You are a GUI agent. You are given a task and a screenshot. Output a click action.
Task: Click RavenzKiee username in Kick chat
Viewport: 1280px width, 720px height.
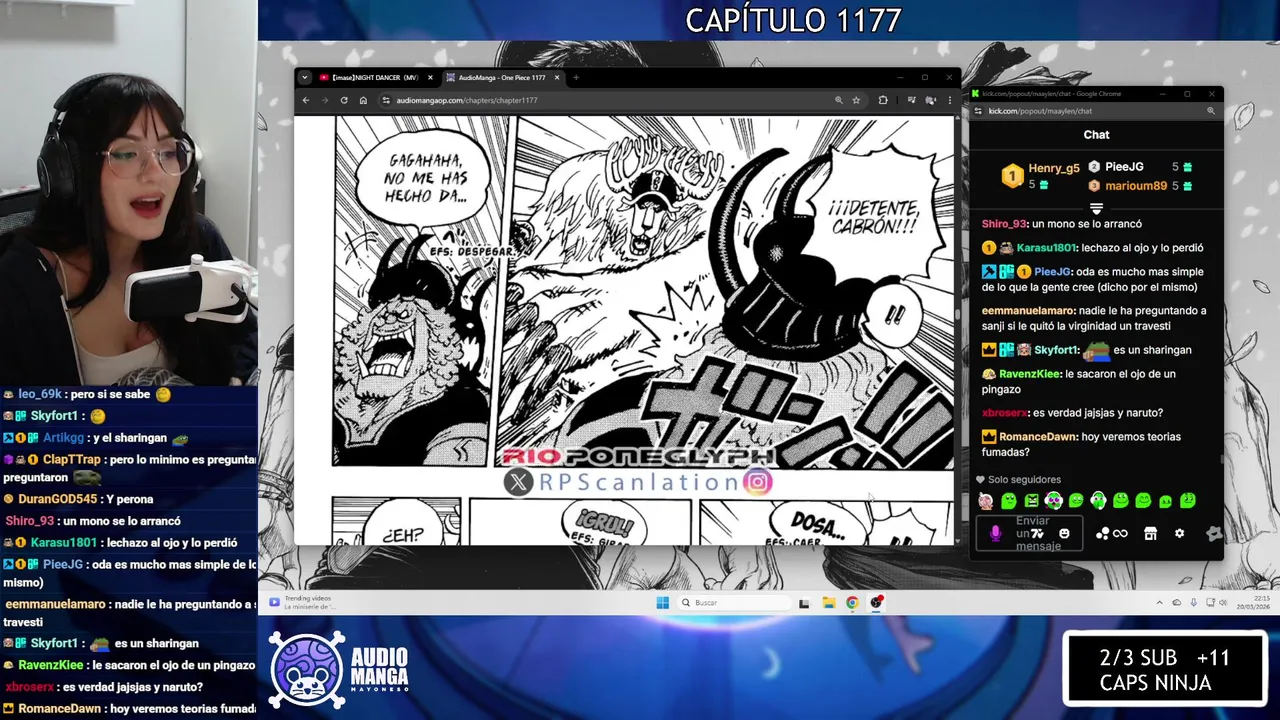coord(1031,374)
